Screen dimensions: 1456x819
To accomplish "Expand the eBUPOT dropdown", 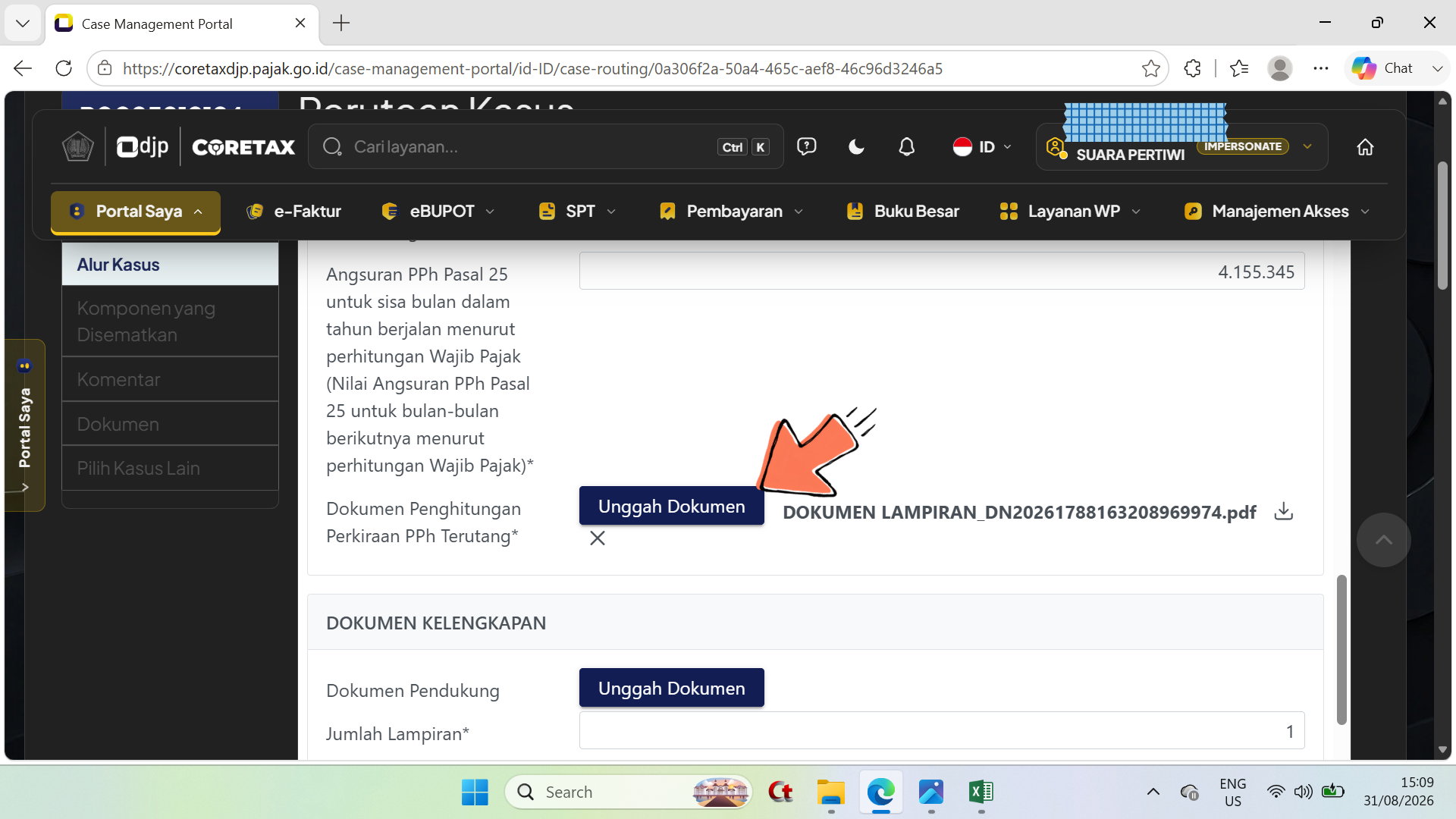I will coord(438,212).
